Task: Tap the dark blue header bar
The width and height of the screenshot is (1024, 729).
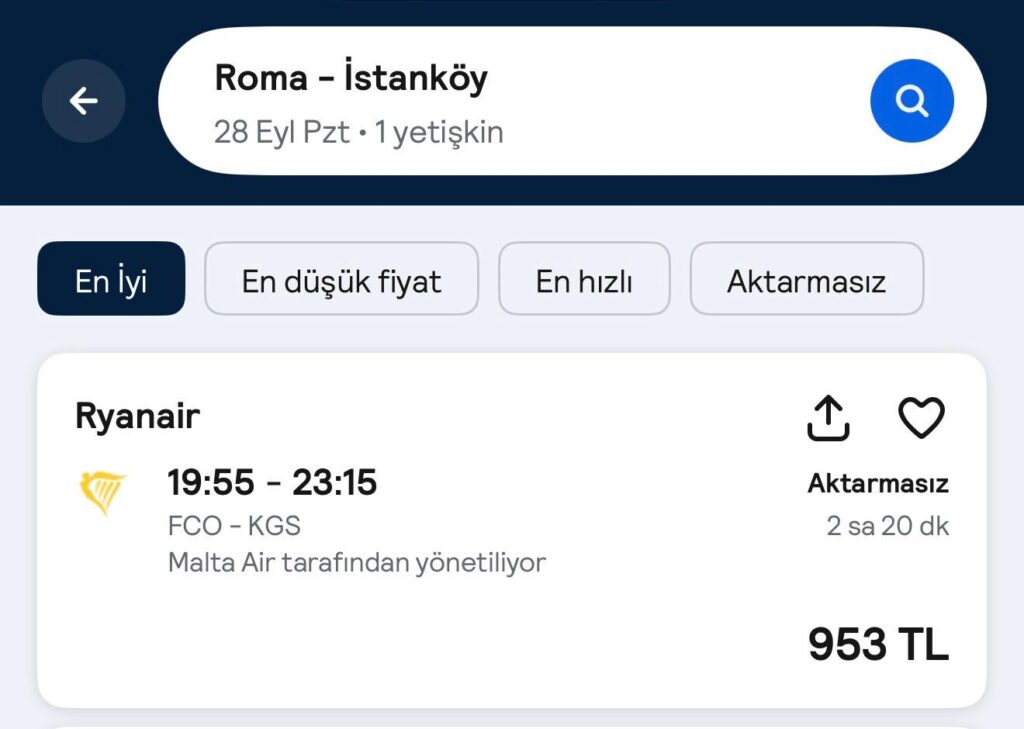Action: tap(511, 103)
